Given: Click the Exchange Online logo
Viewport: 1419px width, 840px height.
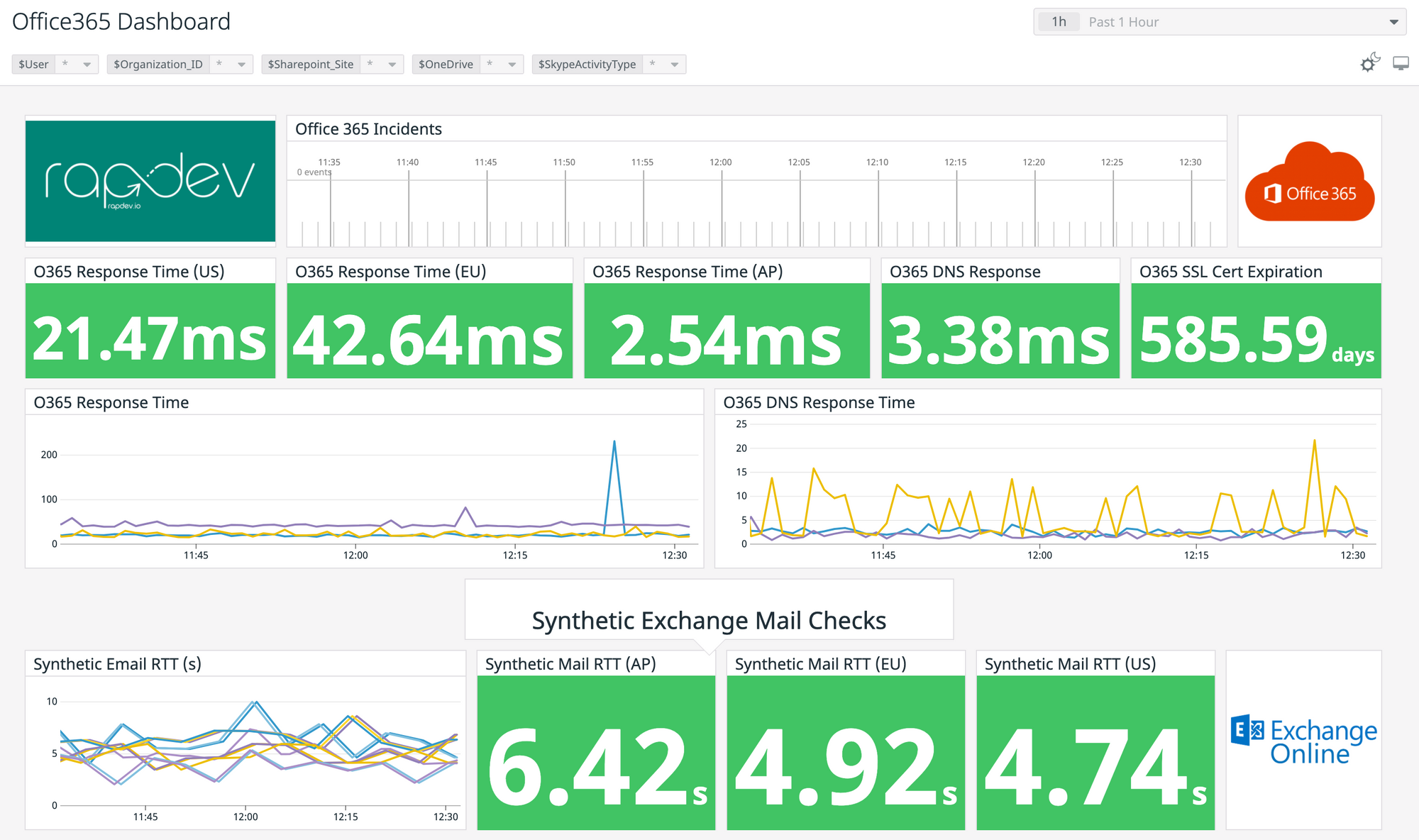Looking at the screenshot, I should click(x=1304, y=741).
